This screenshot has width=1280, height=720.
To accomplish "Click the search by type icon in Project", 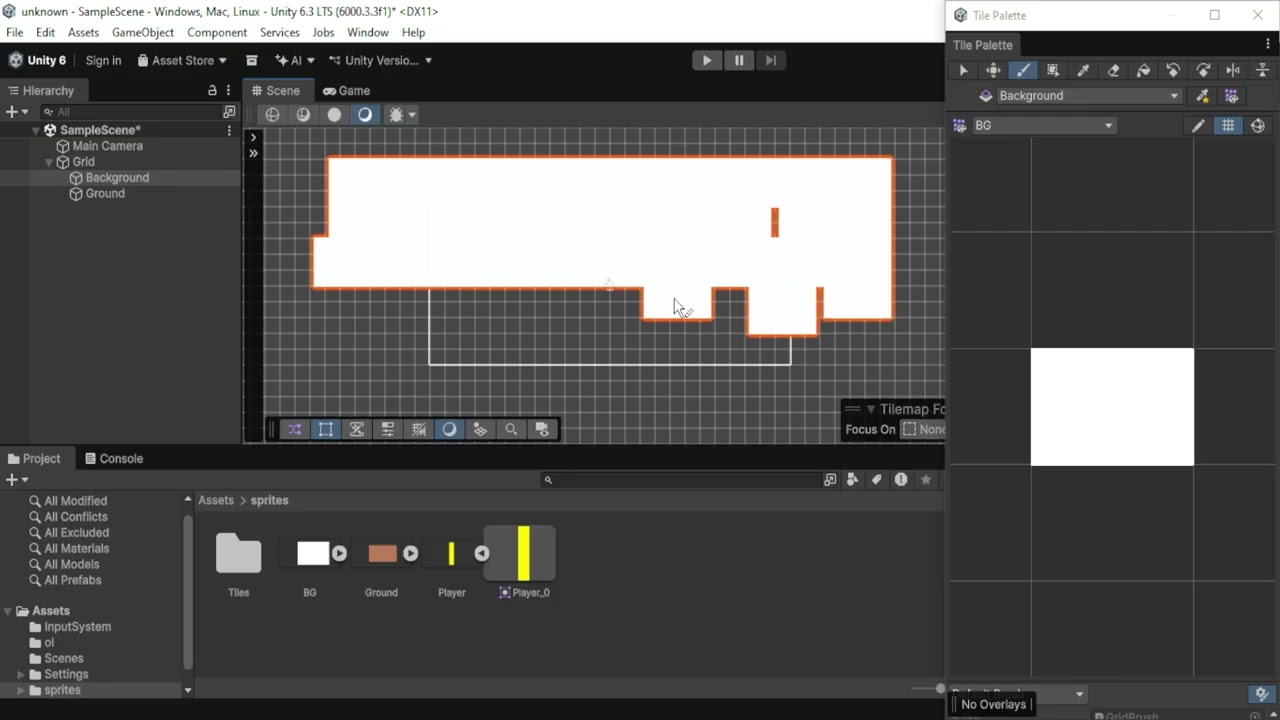I will point(852,480).
